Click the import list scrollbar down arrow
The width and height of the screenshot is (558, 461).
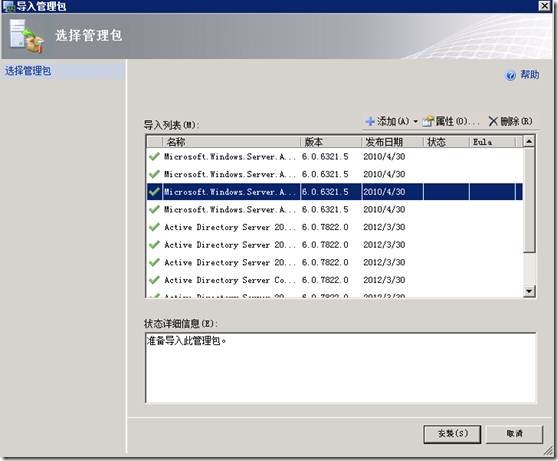pos(529,291)
